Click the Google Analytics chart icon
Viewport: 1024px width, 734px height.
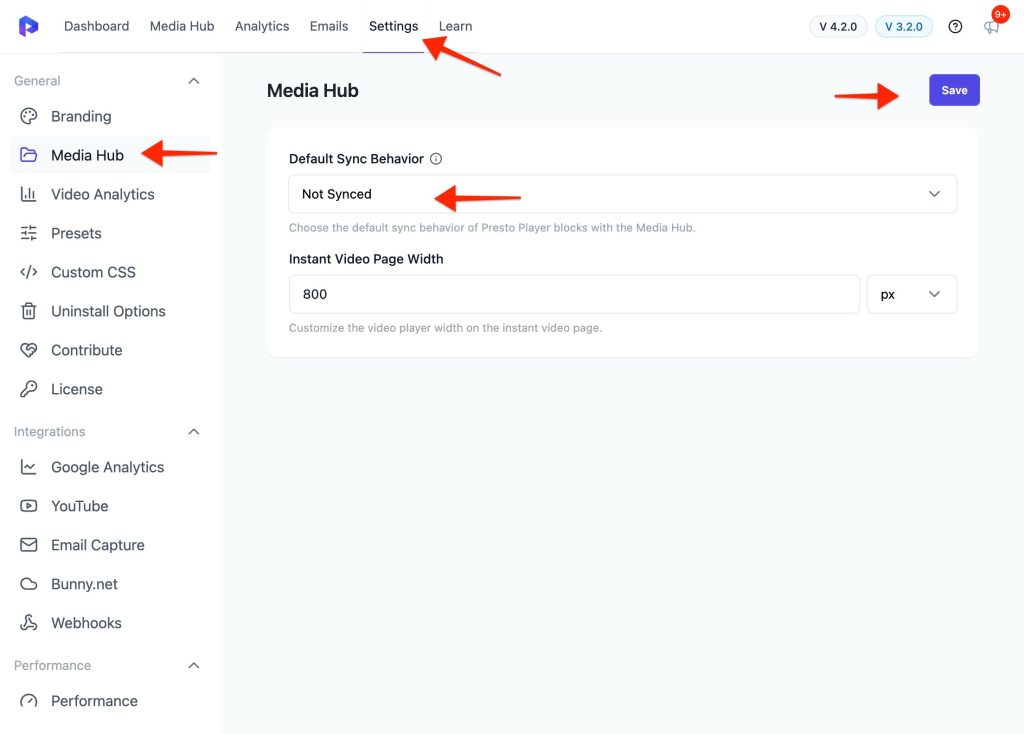click(x=29, y=467)
